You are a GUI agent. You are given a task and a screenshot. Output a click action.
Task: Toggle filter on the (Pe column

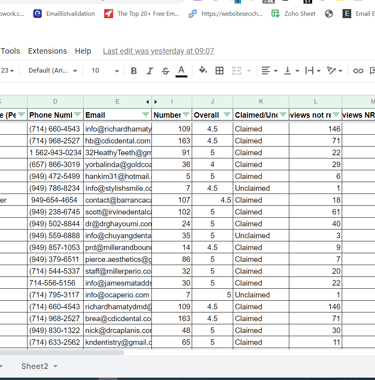point(21,115)
